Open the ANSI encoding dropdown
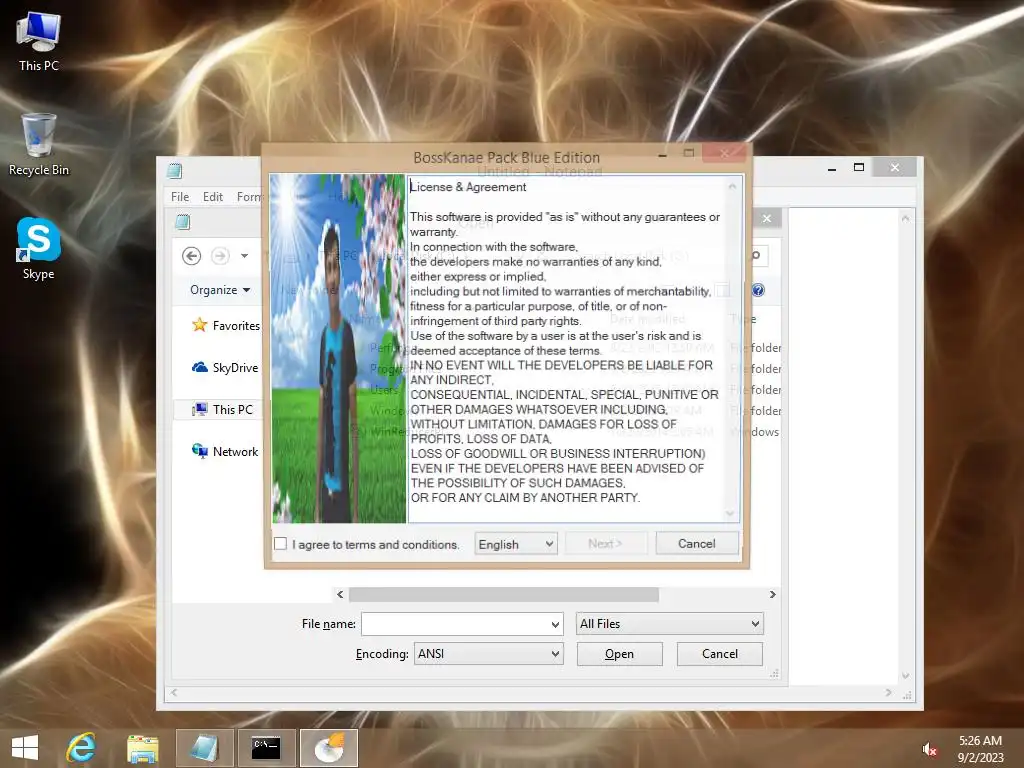1024x768 pixels. [x=488, y=654]
